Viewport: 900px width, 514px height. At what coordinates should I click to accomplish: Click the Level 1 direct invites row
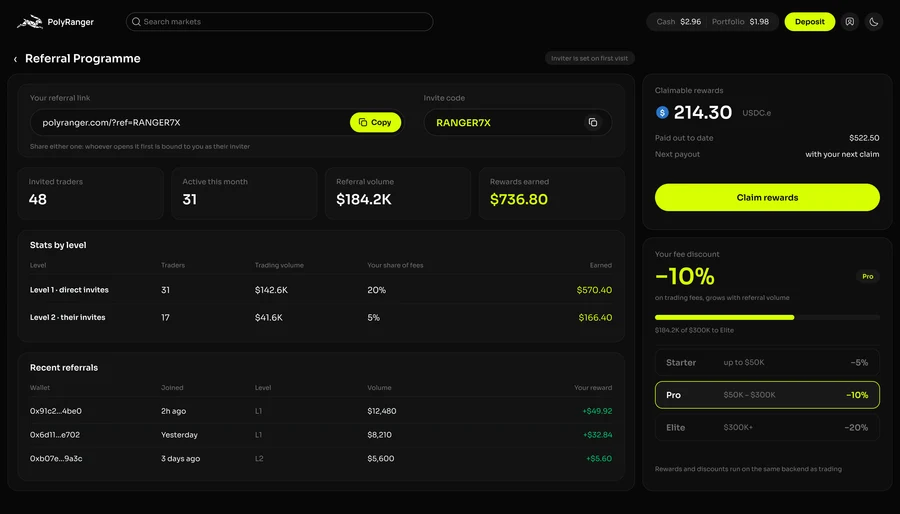(x=321, y=290)
